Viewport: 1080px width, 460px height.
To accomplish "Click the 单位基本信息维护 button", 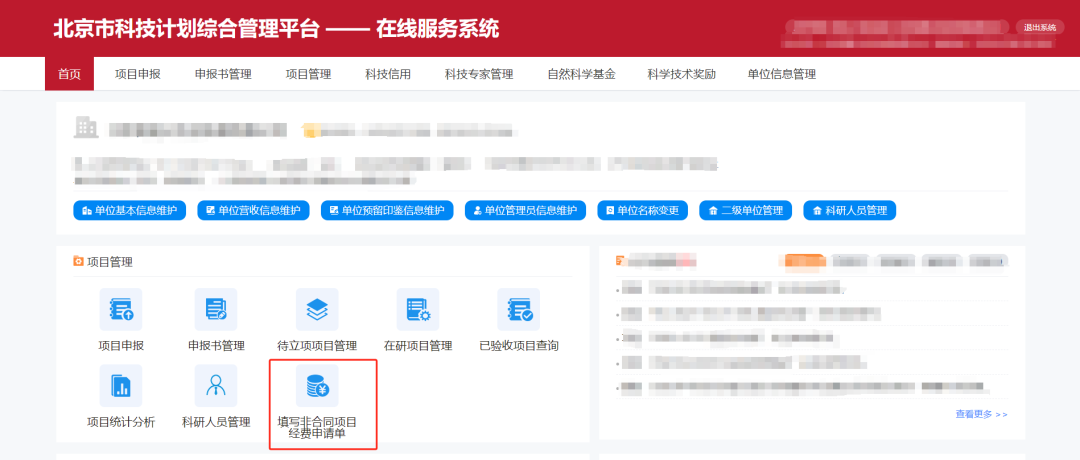I will tap(129, 210).
